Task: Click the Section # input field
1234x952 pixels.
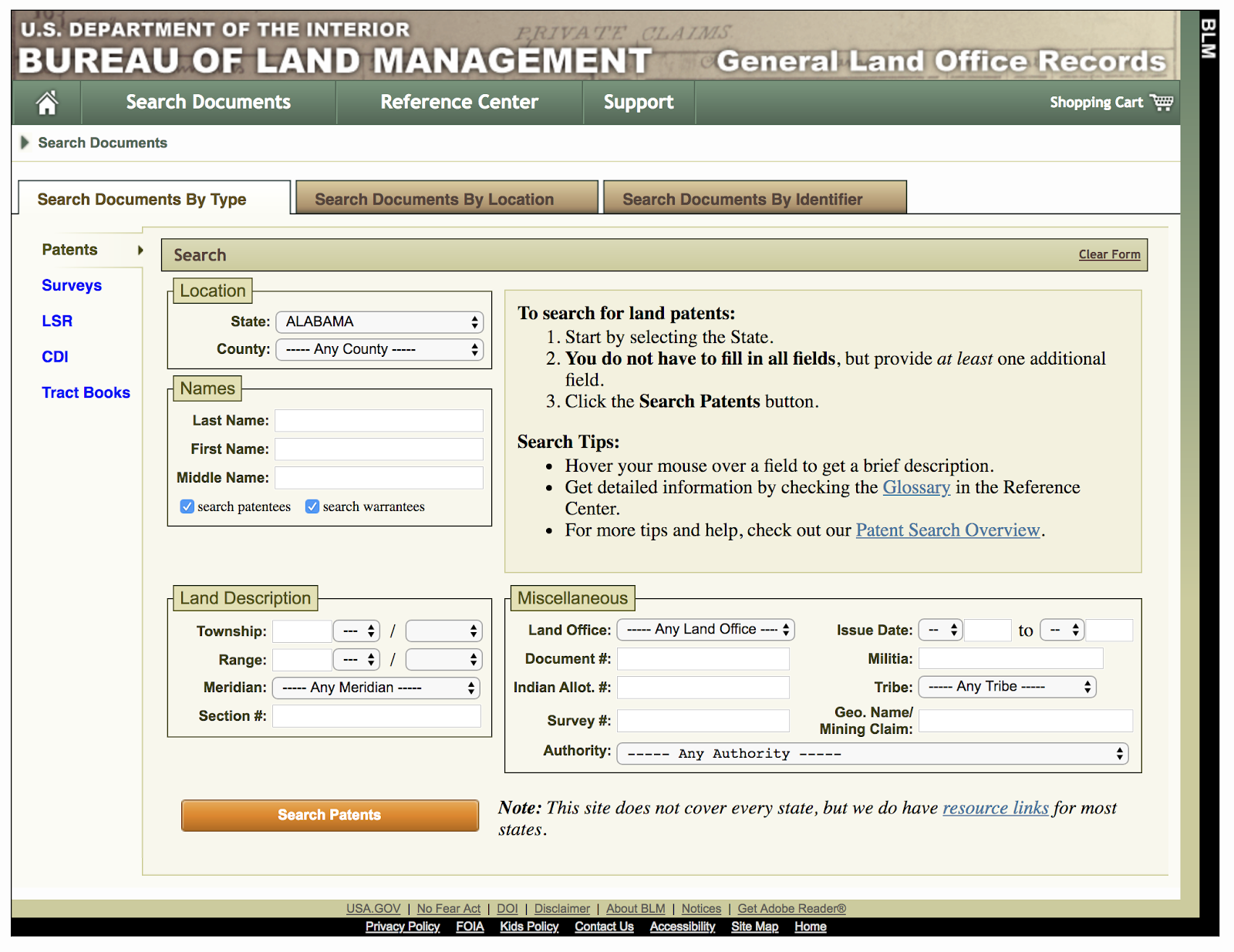Action: [377, 716]
